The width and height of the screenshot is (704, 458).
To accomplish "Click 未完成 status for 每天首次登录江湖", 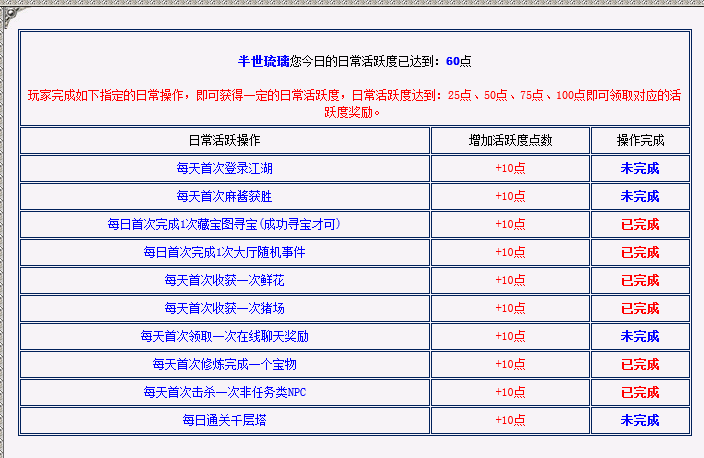I will click(640, 168).
